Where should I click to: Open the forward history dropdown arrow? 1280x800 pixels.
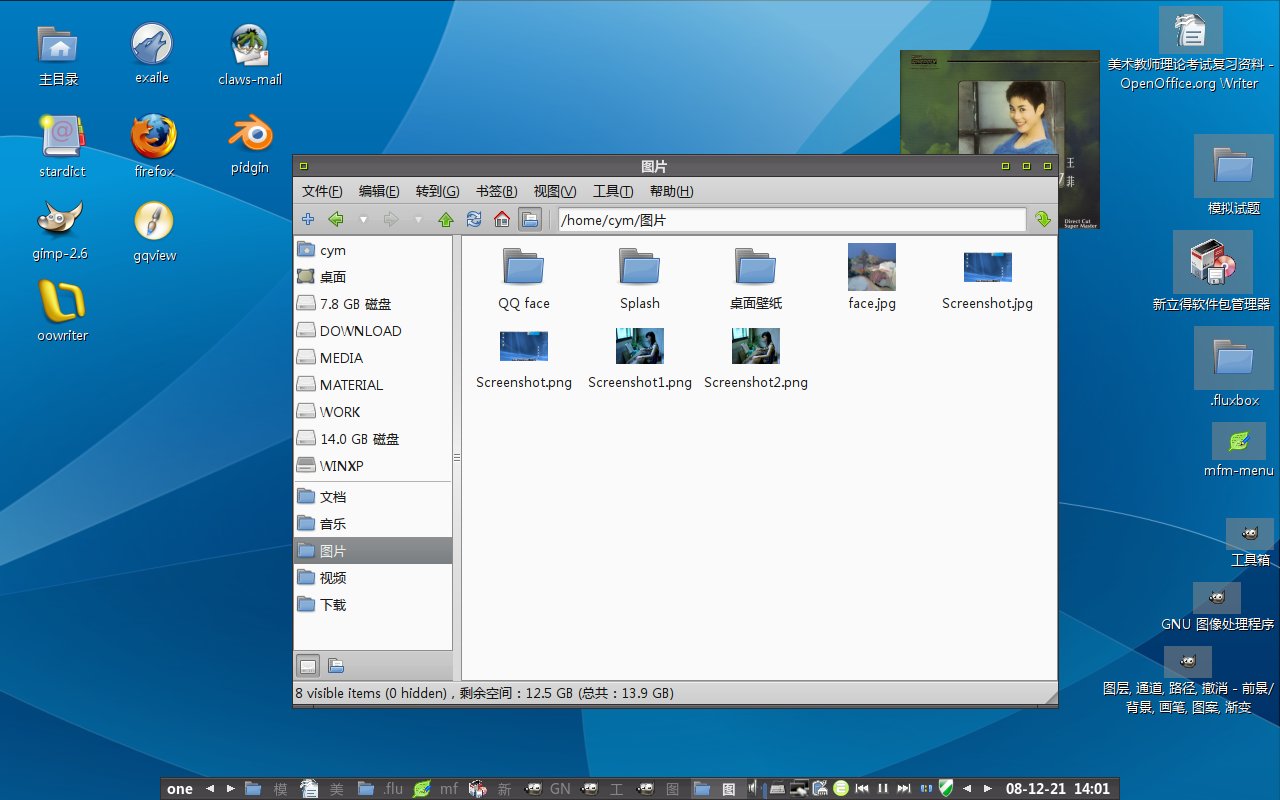point(418,219)
